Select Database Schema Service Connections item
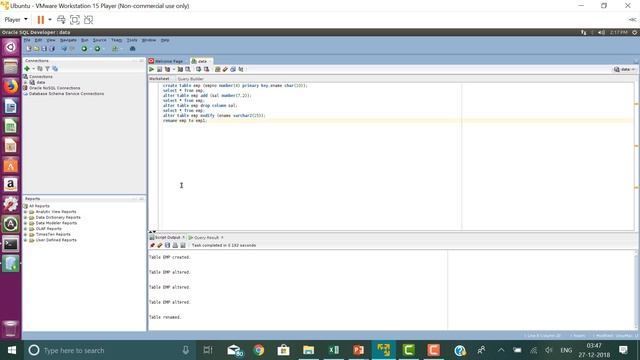 [66, 94]
